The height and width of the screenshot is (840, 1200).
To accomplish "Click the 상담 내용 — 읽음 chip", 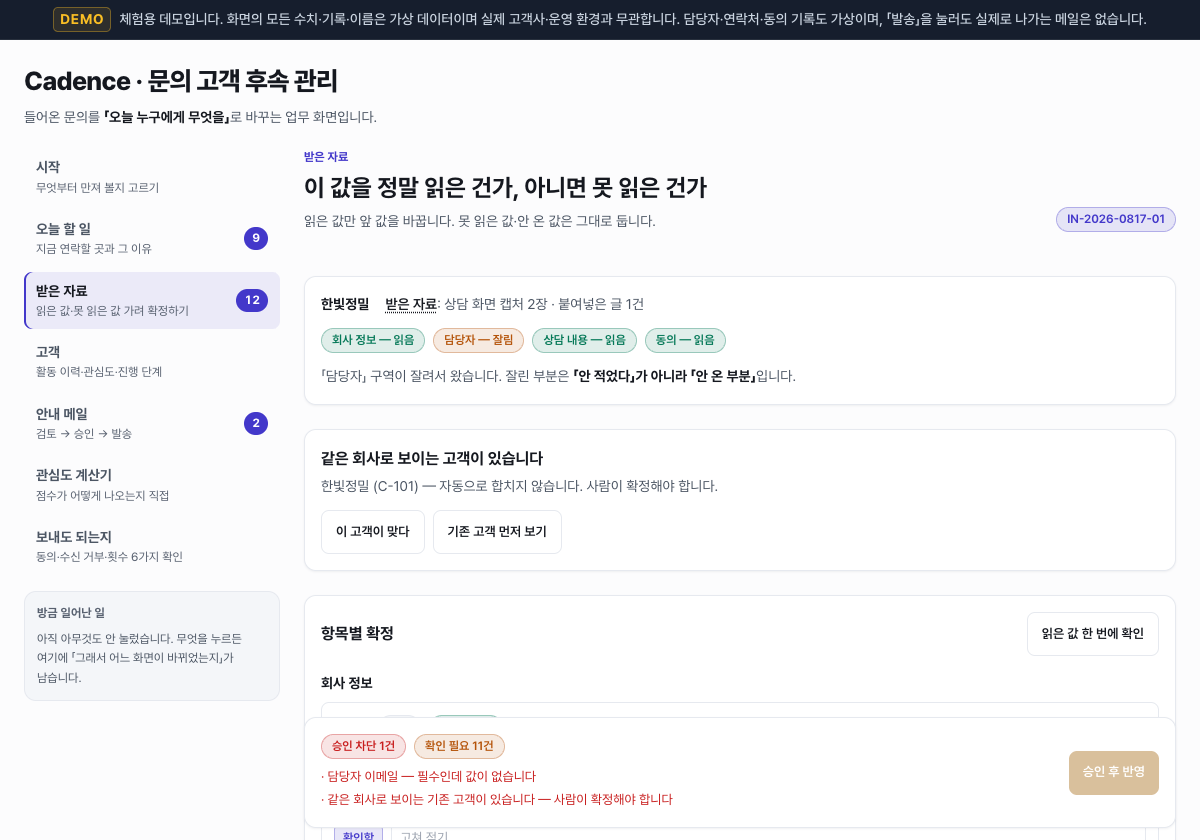I will point(584,340).
